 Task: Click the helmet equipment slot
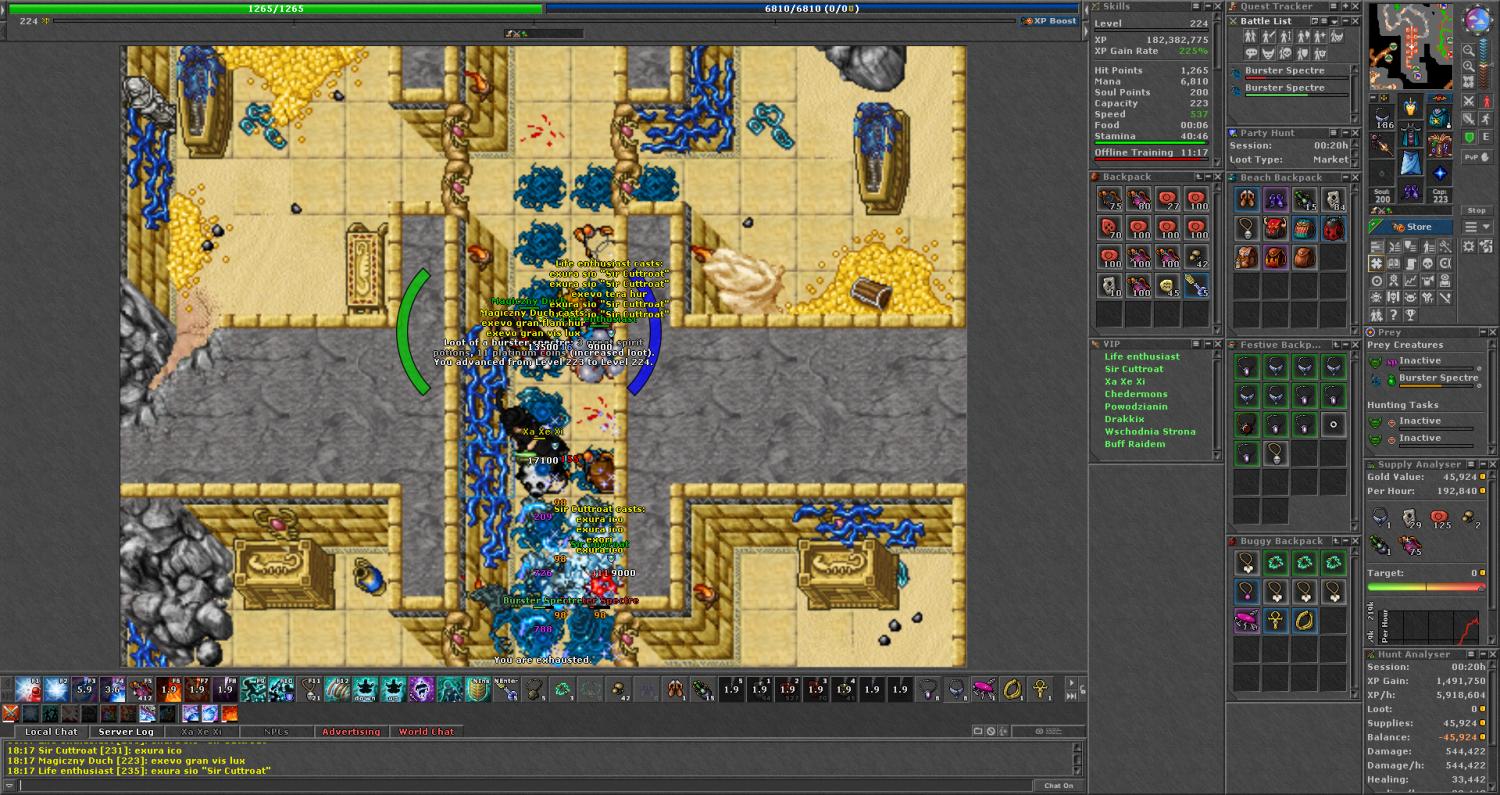pos(1411,106)
